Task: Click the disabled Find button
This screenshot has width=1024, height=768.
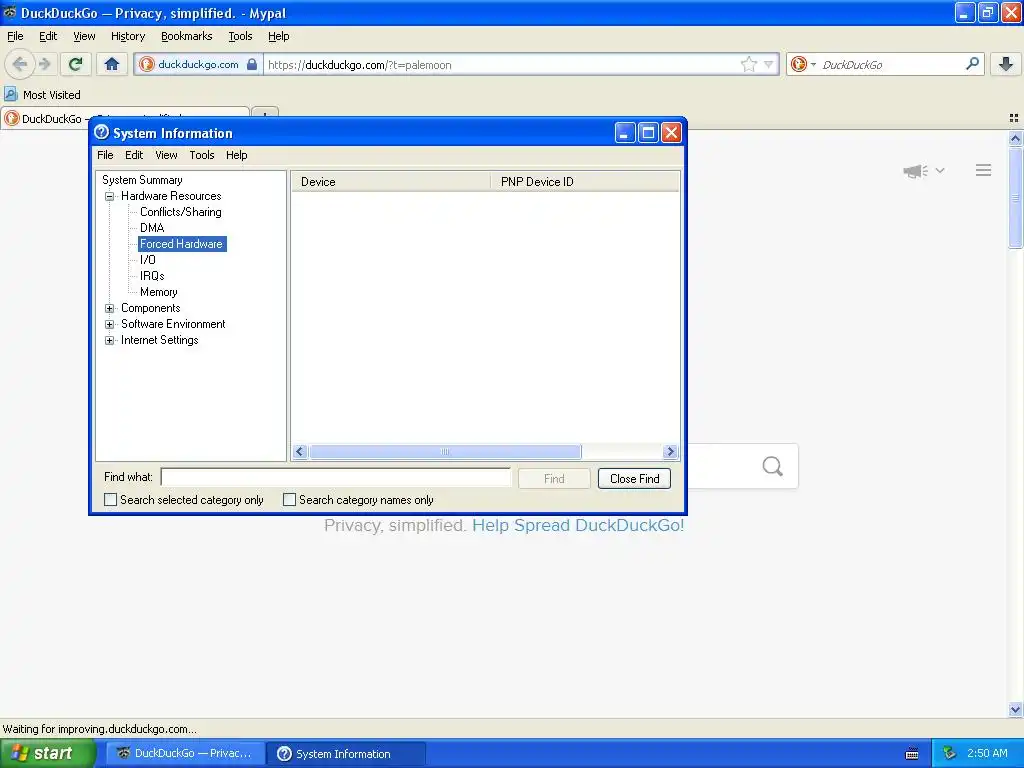Action: (554, 479)
